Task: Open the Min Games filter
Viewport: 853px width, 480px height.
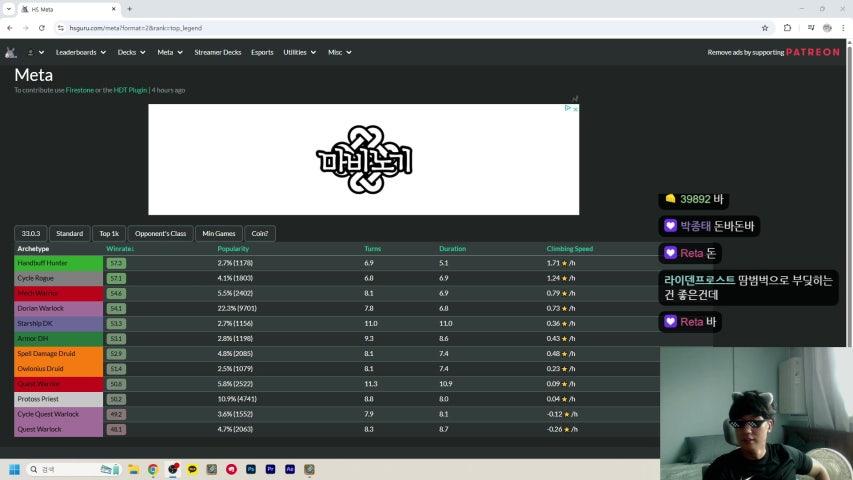Action: click(219, 233)
